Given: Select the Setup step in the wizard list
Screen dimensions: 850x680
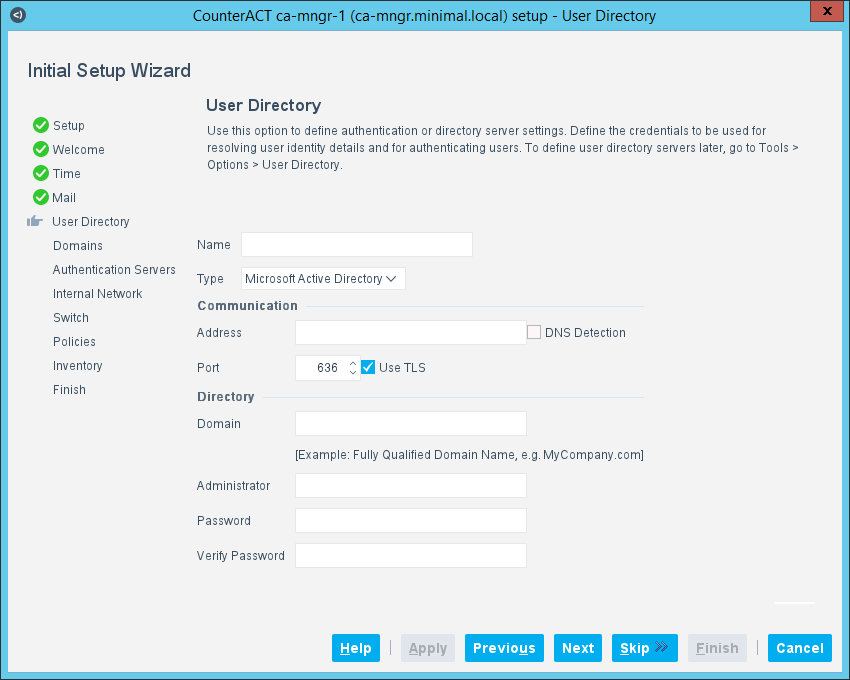Looking at the screenshot, I should [68, 126].
